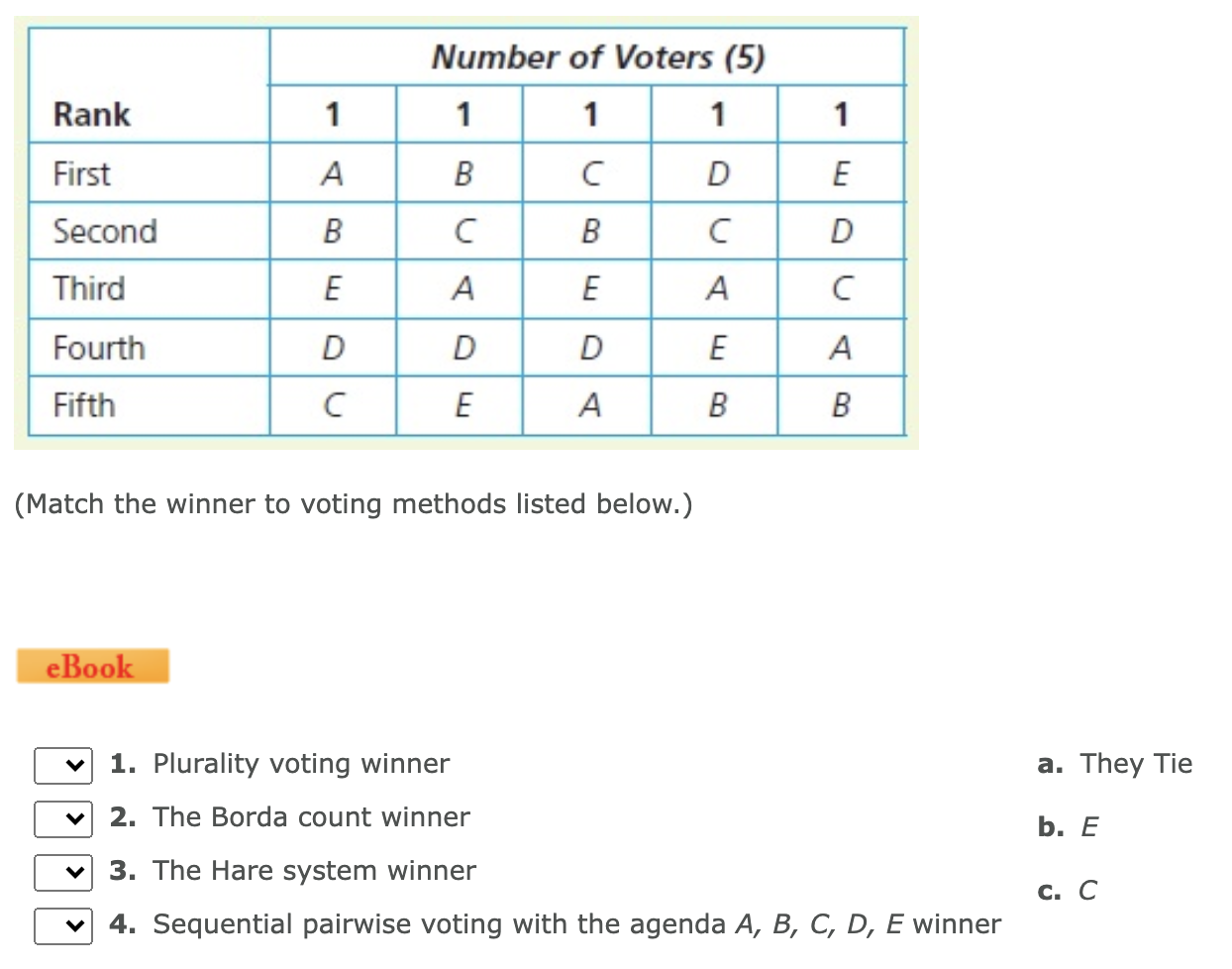Click candidate E in the last voter column
1232x969 pixels.
pyautogui.click(x=841, y=172)
